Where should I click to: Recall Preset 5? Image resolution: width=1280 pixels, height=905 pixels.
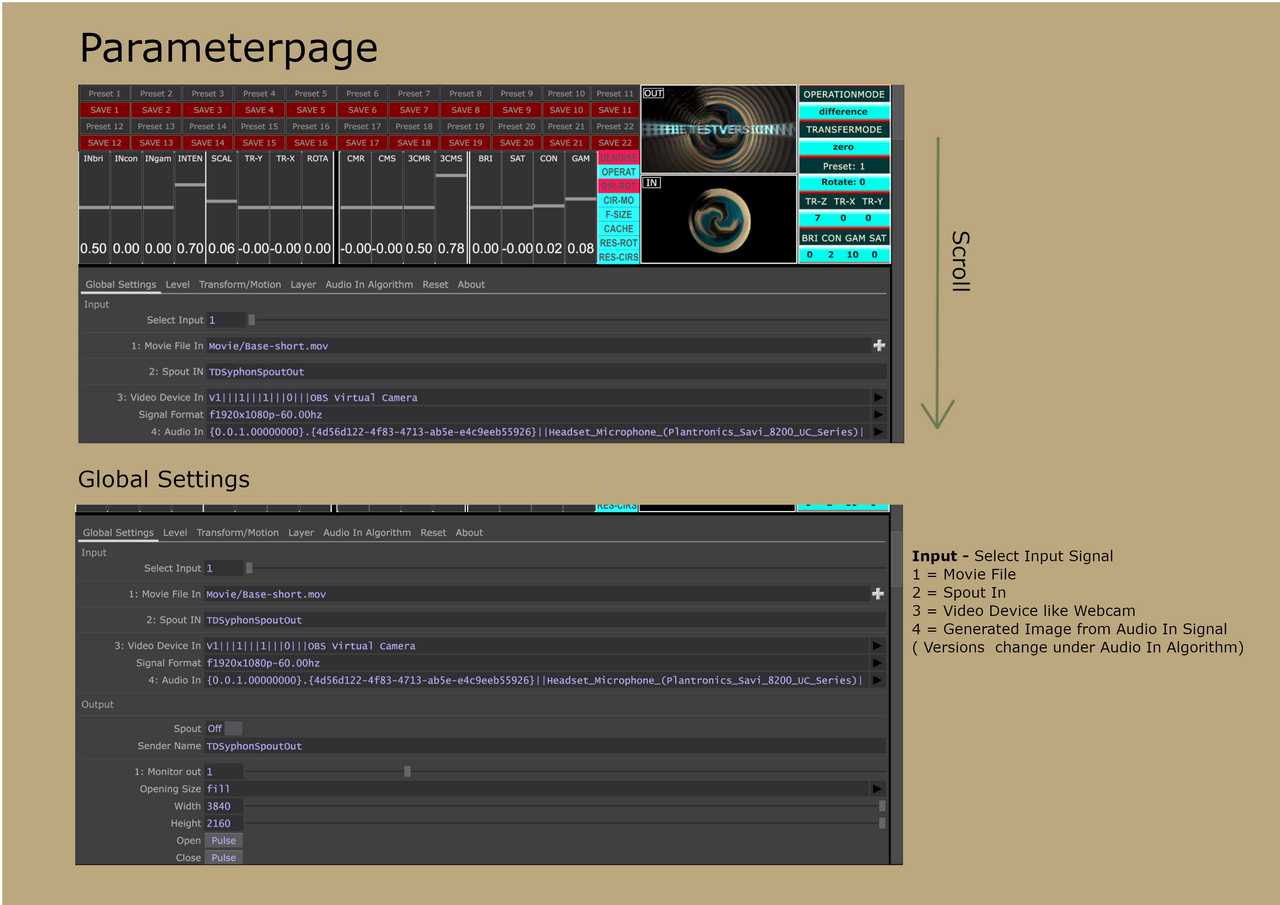tap(311, 94)
